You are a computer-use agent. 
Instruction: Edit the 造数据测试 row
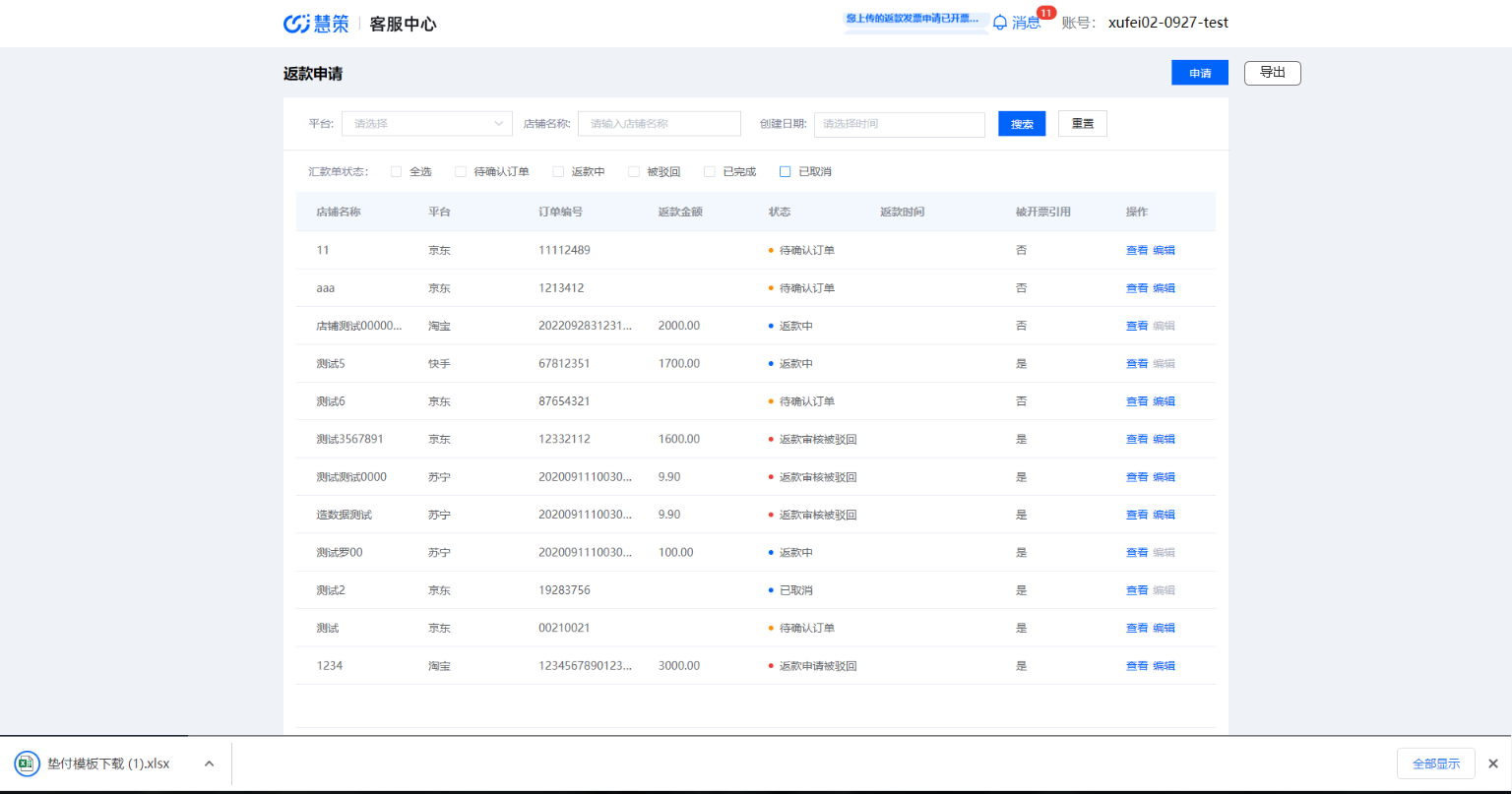pos(1164,515)
